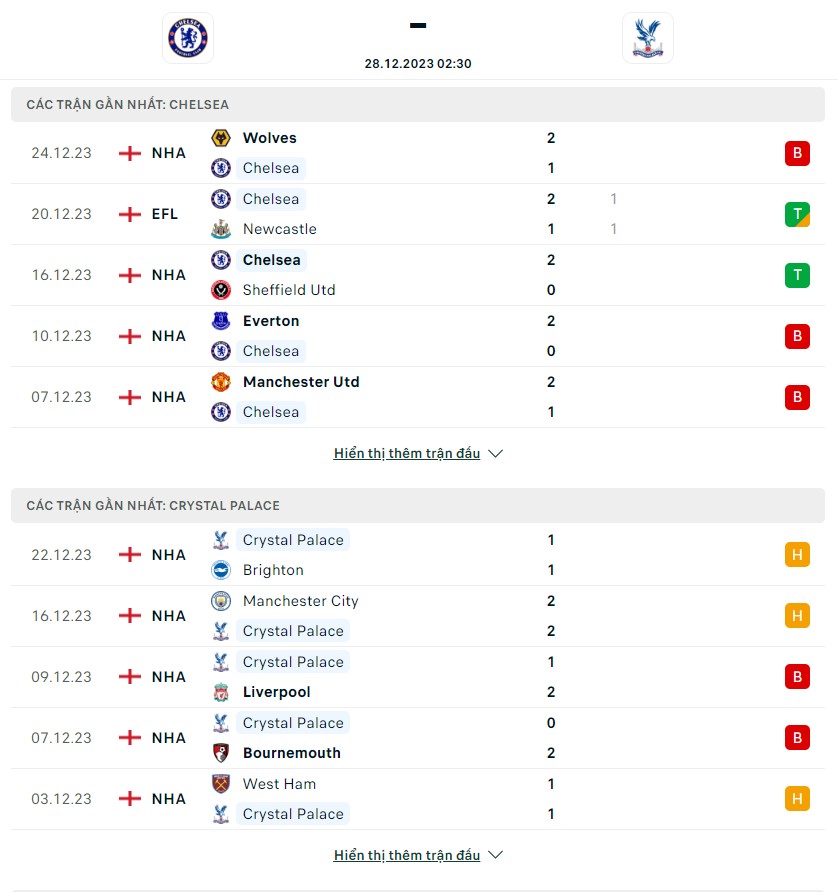This screenshot has height=892, width=838.
Task: Open the EFL competition entry on 20.12.23
Action: click(164, 213)
